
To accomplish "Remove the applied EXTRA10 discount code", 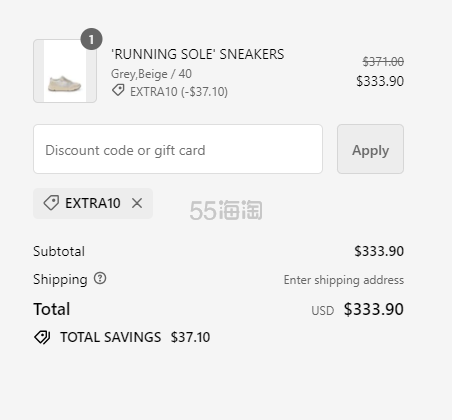I will (137, 203).
